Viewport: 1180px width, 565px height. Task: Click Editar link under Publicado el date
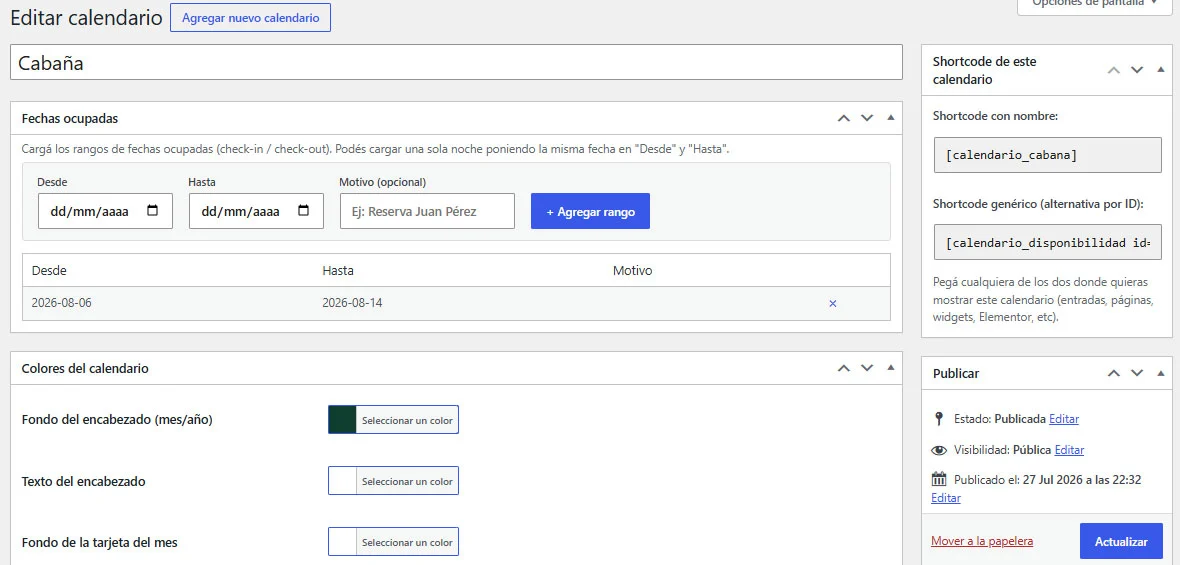[946, 498]
